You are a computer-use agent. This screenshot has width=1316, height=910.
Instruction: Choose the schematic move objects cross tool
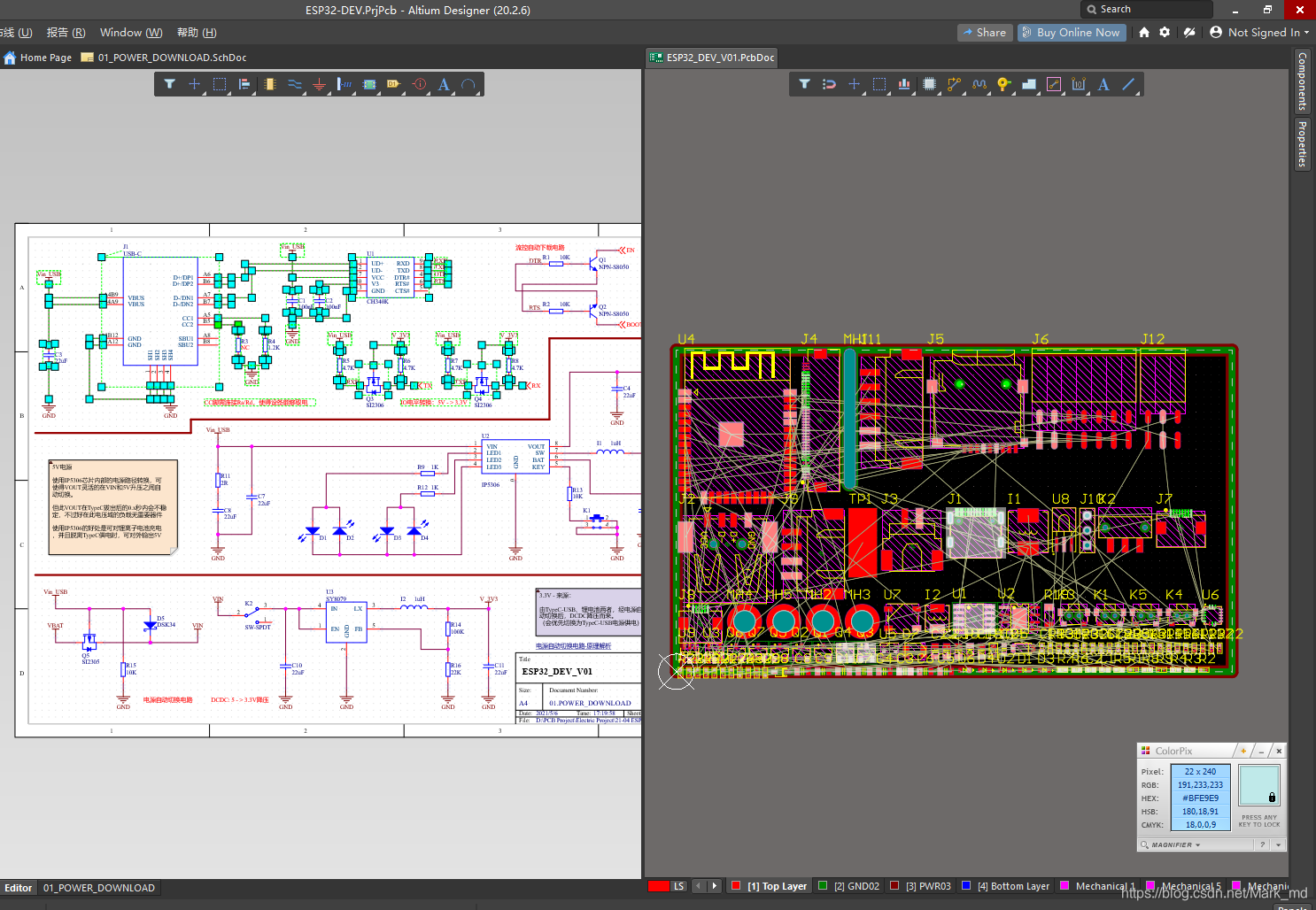click(x=194, y=84)
